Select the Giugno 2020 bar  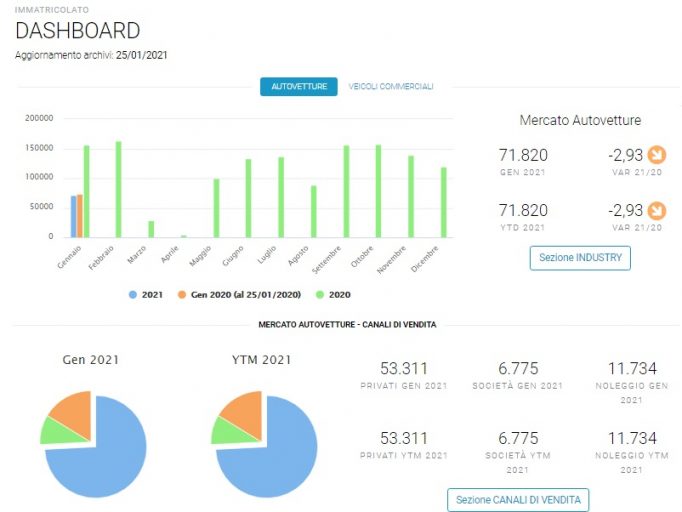pyautogui.click(x=248, y=198)
